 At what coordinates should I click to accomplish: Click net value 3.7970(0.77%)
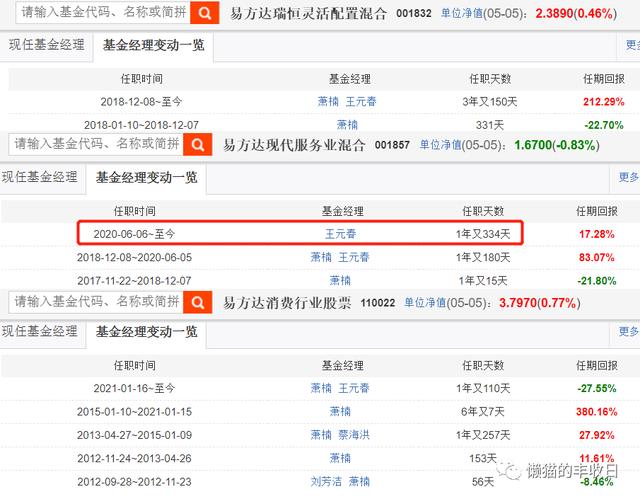tap(540, 303)
